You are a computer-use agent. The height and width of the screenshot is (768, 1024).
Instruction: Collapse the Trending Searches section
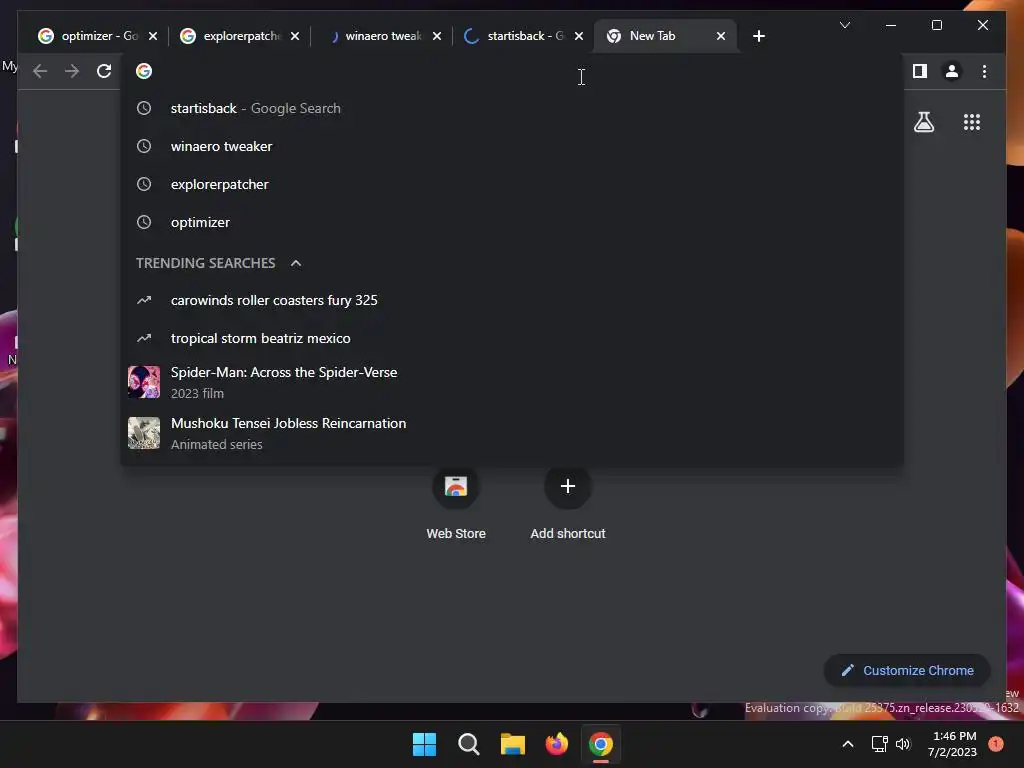[x=296, y=263]
